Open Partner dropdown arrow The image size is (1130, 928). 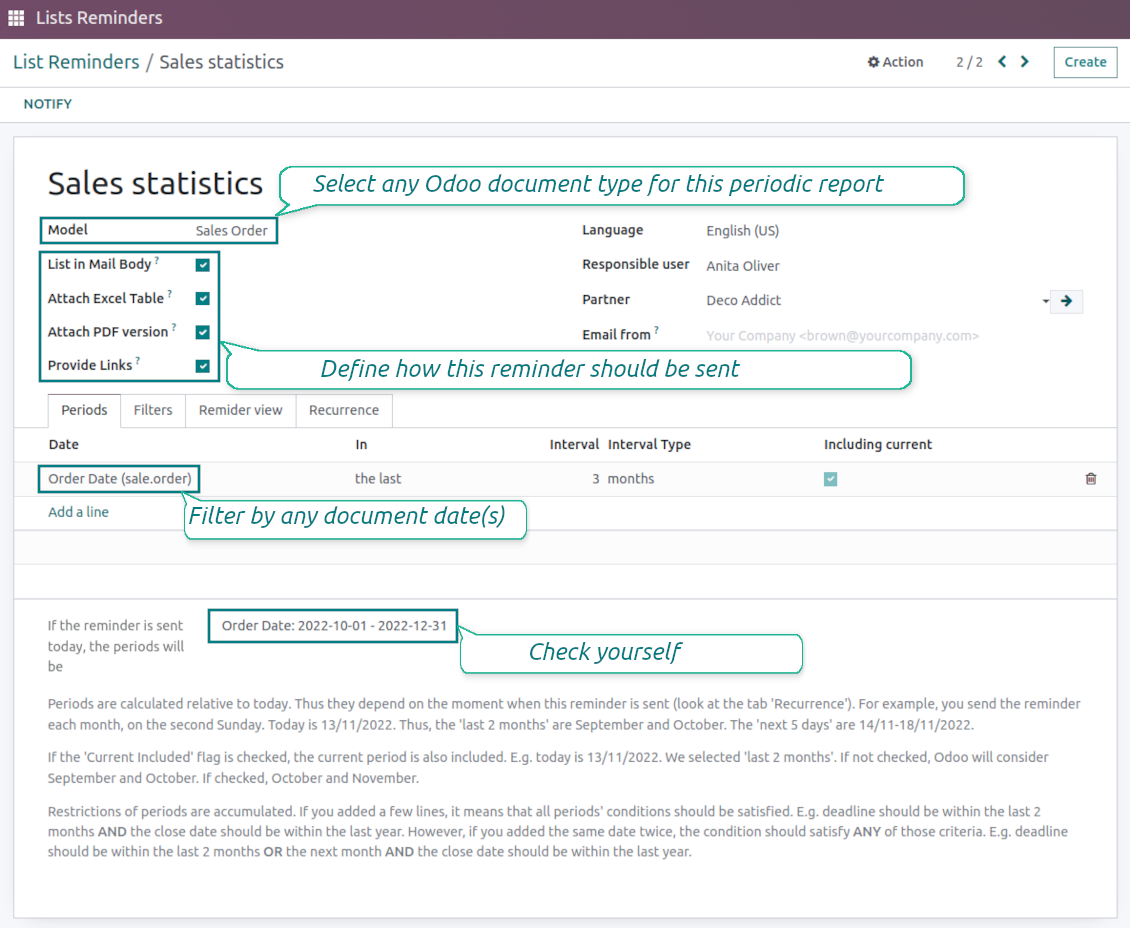1045,301
